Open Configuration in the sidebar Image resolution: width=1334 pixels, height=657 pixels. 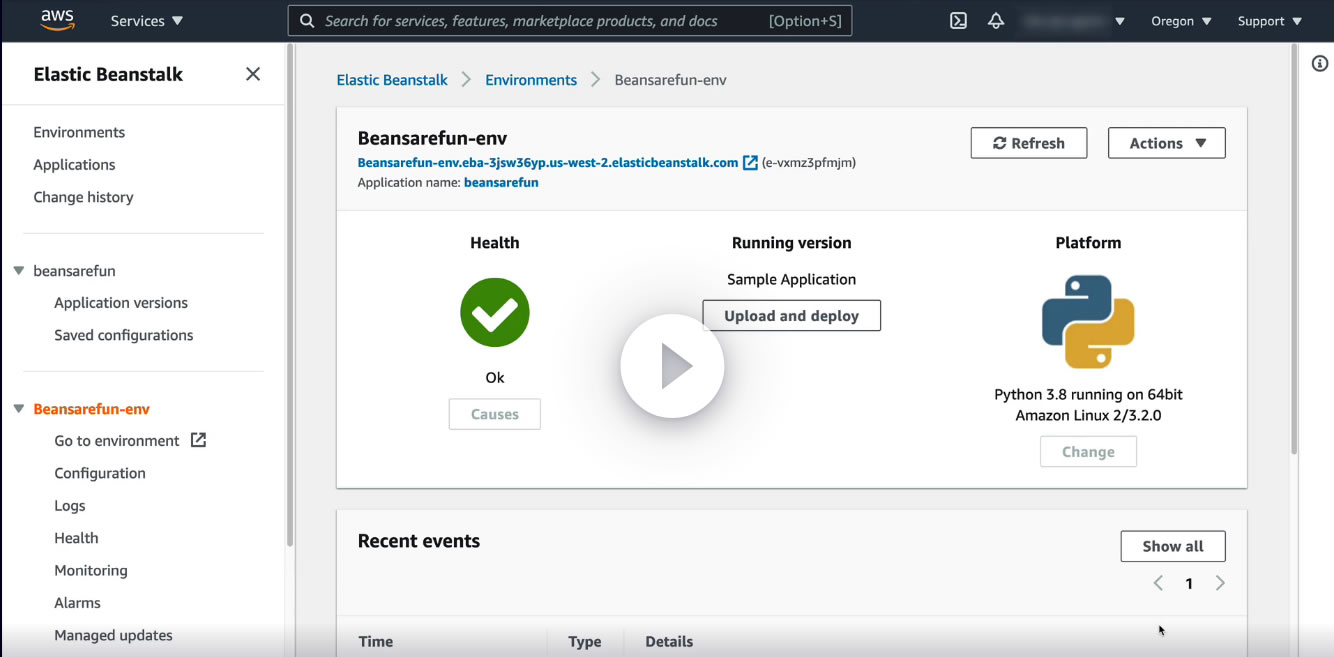click(x=100, y=473)
